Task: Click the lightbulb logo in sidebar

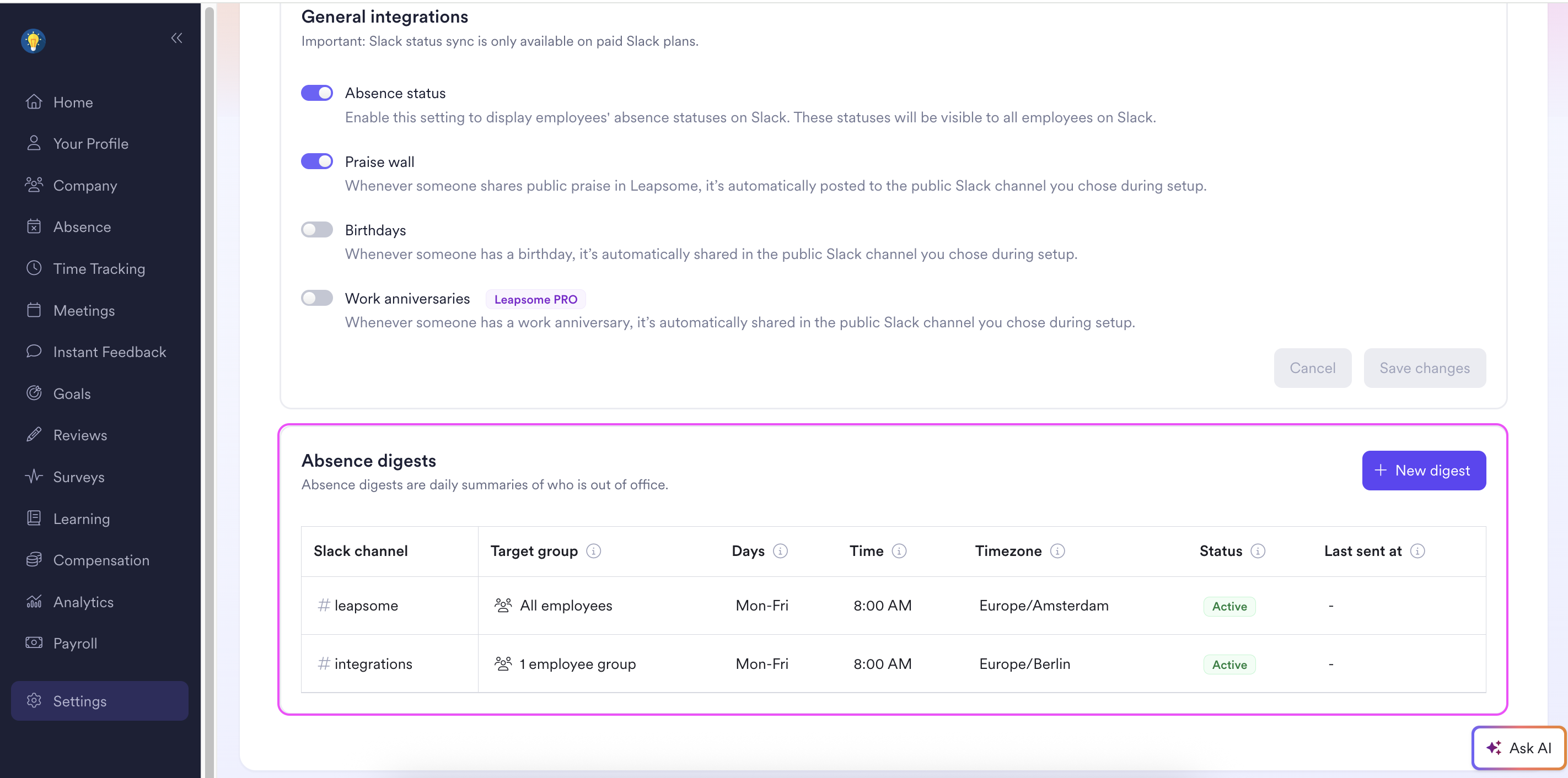Action: tap(34, 41)
